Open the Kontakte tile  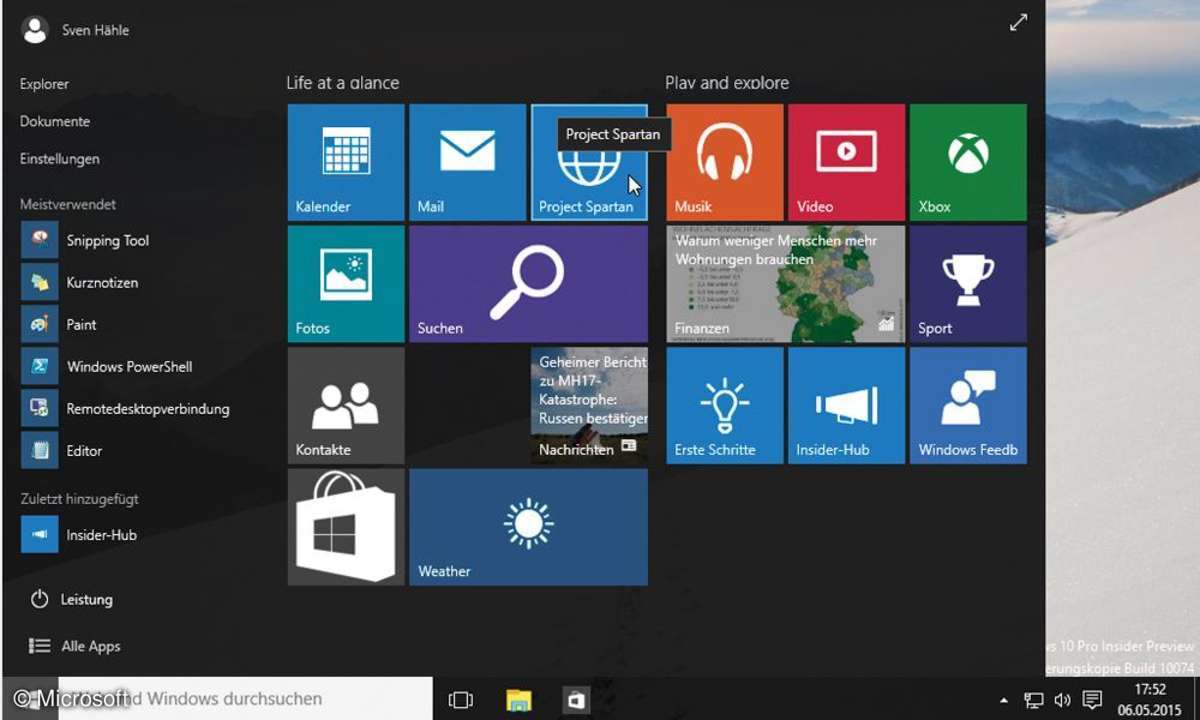(x=346, y=406)
